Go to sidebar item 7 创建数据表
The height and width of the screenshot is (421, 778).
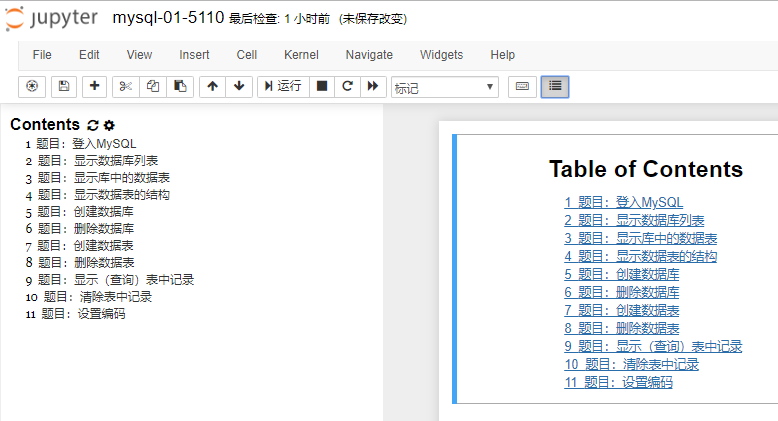coord(80,246)
